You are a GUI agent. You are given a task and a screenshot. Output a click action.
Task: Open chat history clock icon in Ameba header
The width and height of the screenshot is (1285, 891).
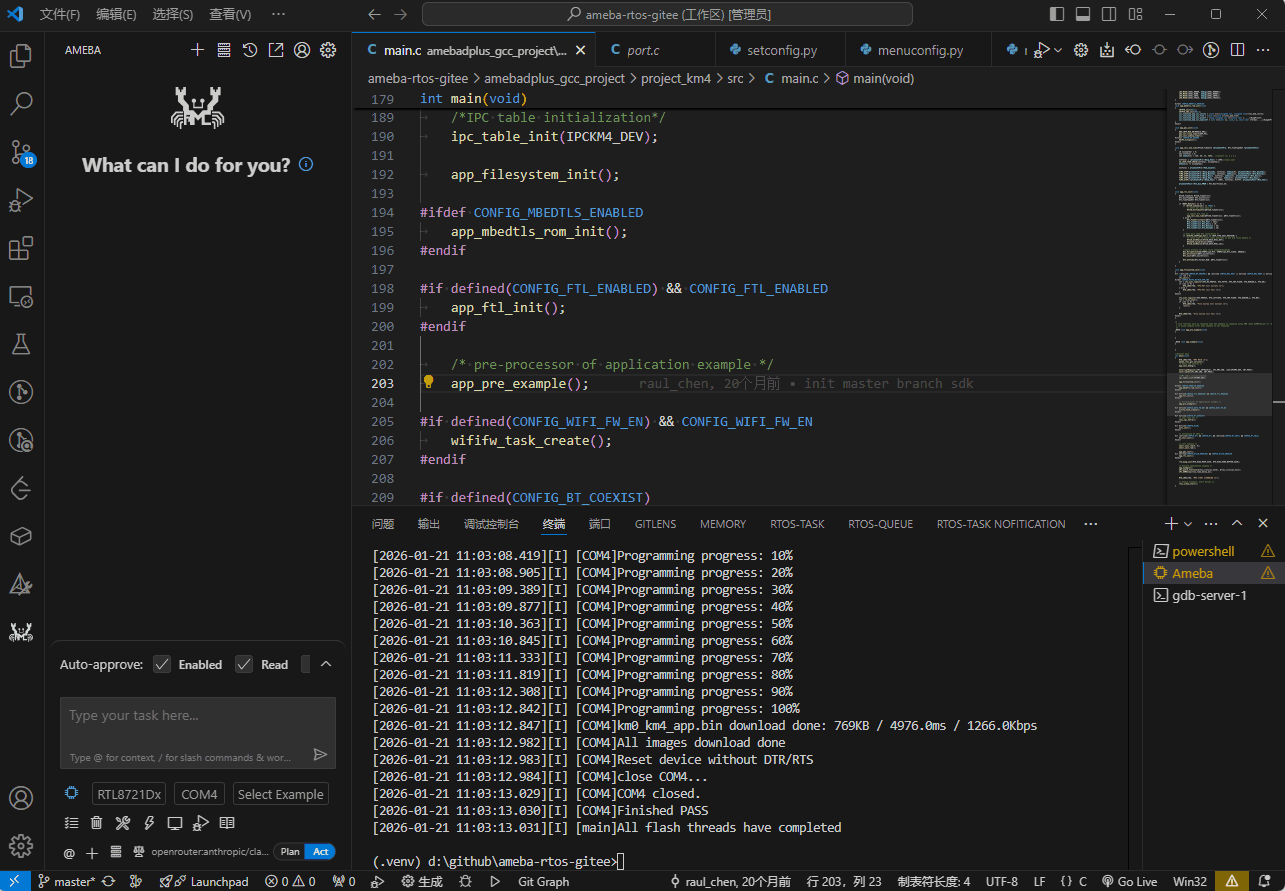[250, 50]
